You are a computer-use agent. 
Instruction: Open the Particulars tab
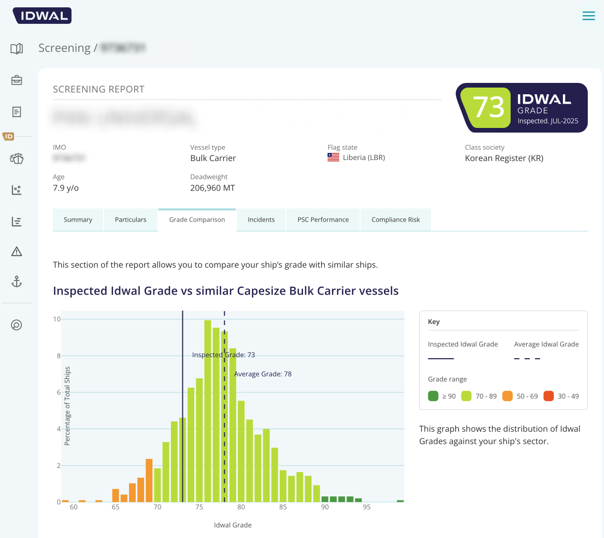pyautogui.click(x=131, y=220)
